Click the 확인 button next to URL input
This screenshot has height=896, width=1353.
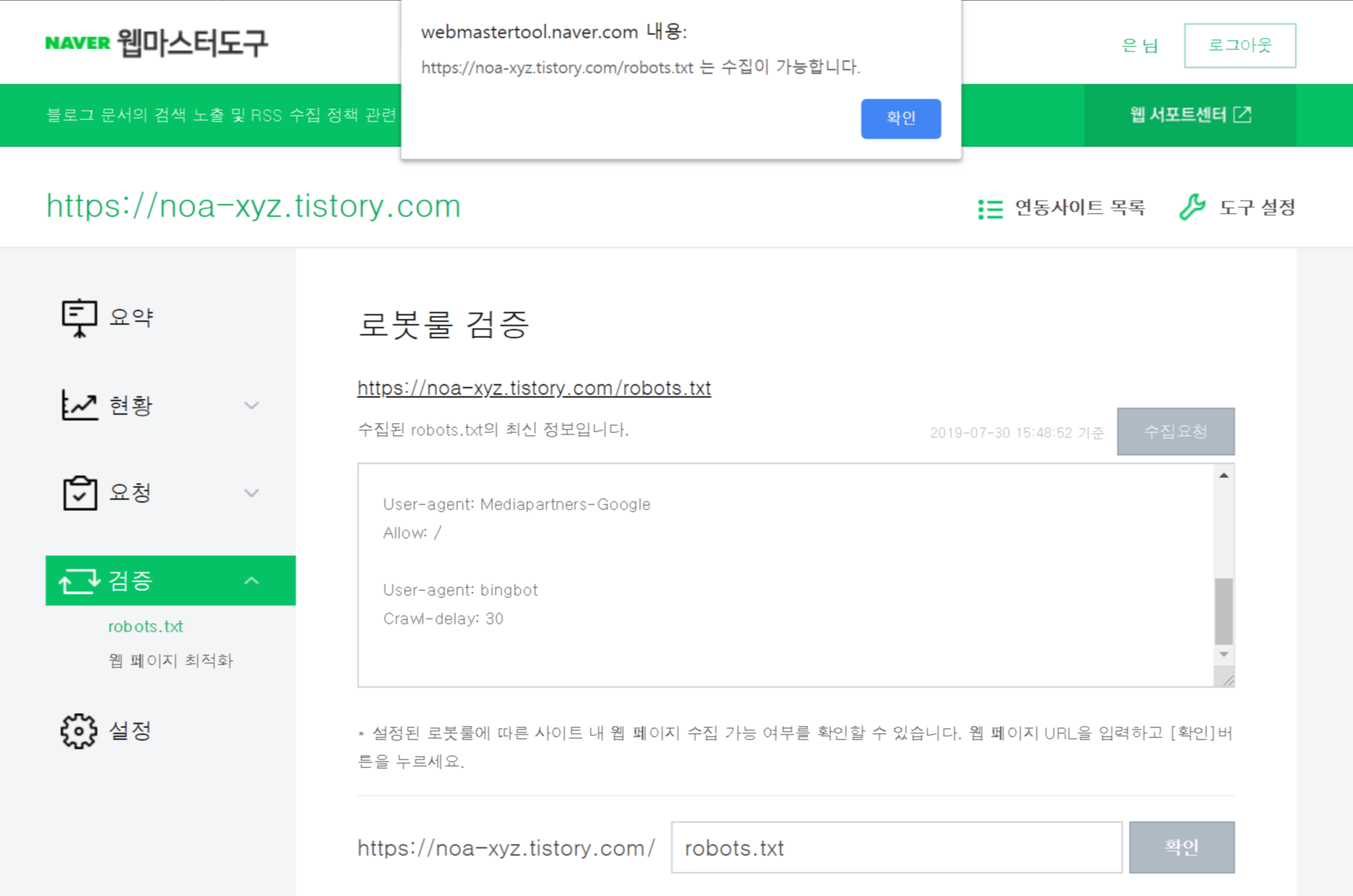[1181, 847]
